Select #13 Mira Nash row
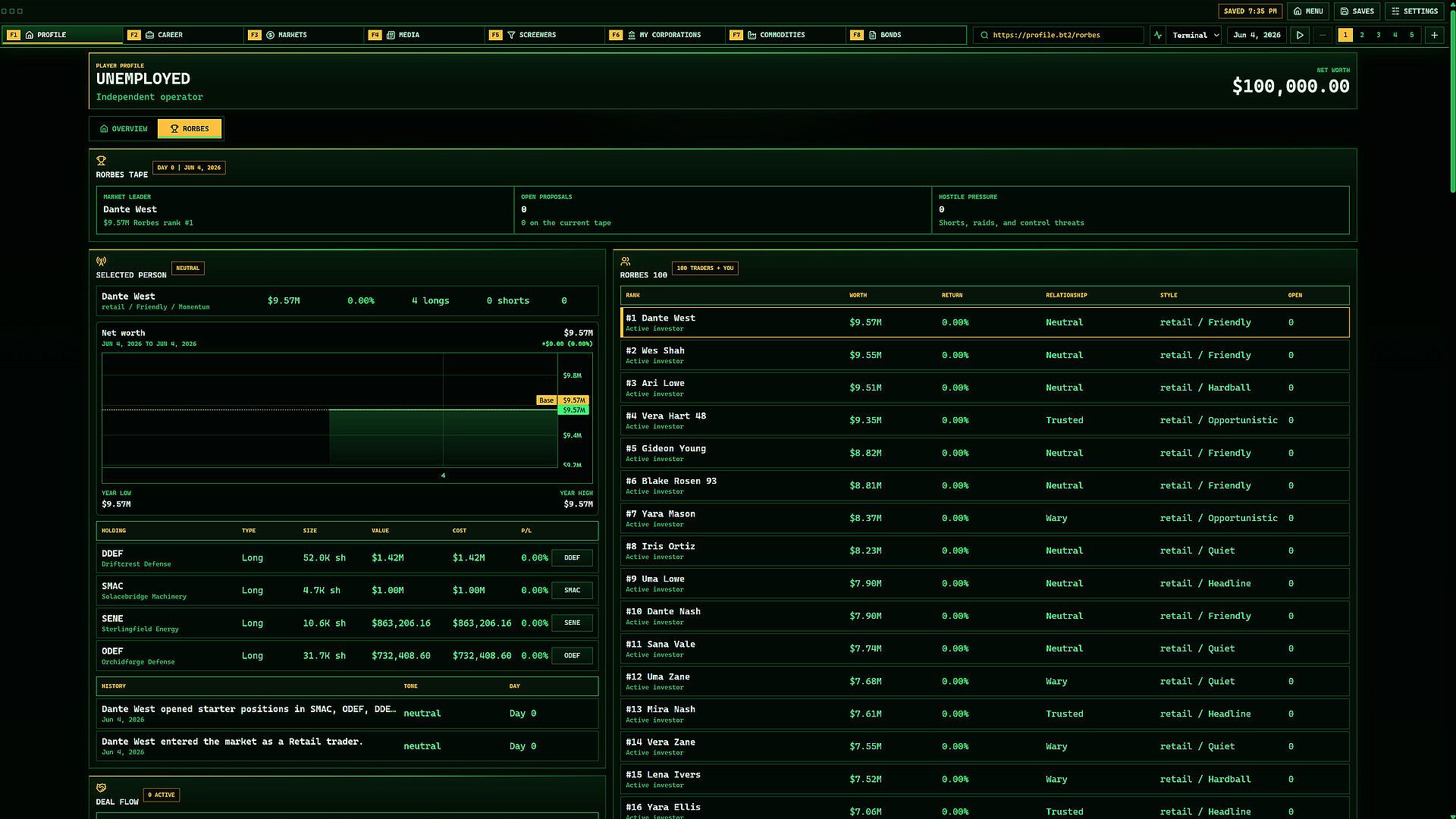The height and width of the screenshot is (819, 1456). [985, 714]
